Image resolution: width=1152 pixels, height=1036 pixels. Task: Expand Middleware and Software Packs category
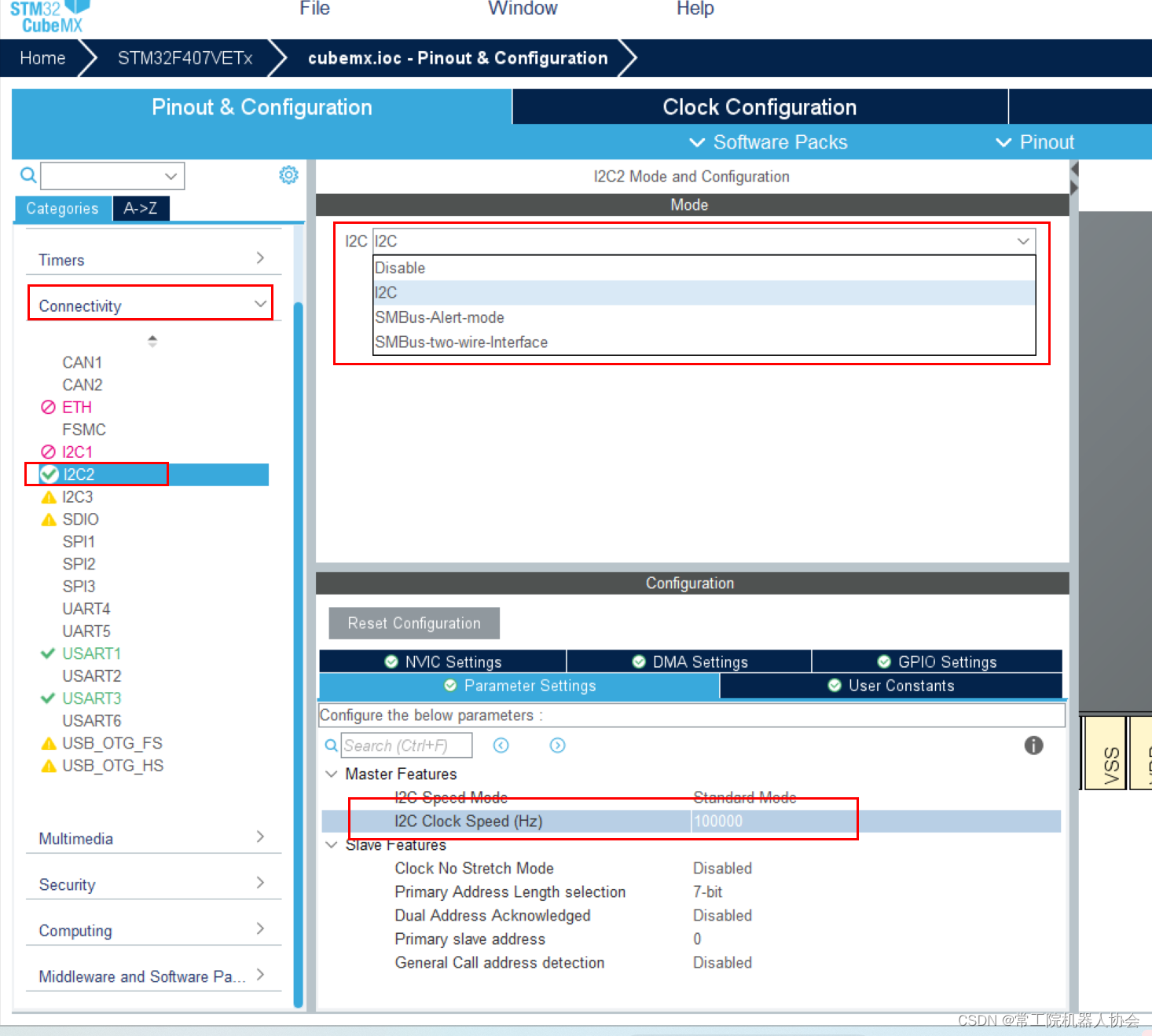(153, 976)
